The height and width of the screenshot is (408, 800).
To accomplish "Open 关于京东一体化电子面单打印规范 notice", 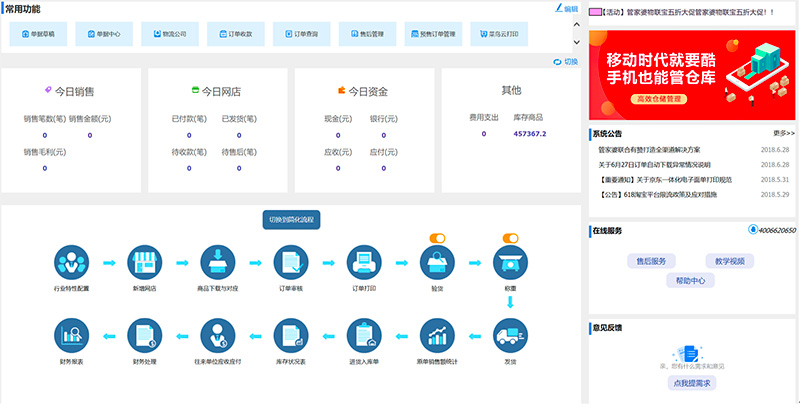I will pos(666,180).
